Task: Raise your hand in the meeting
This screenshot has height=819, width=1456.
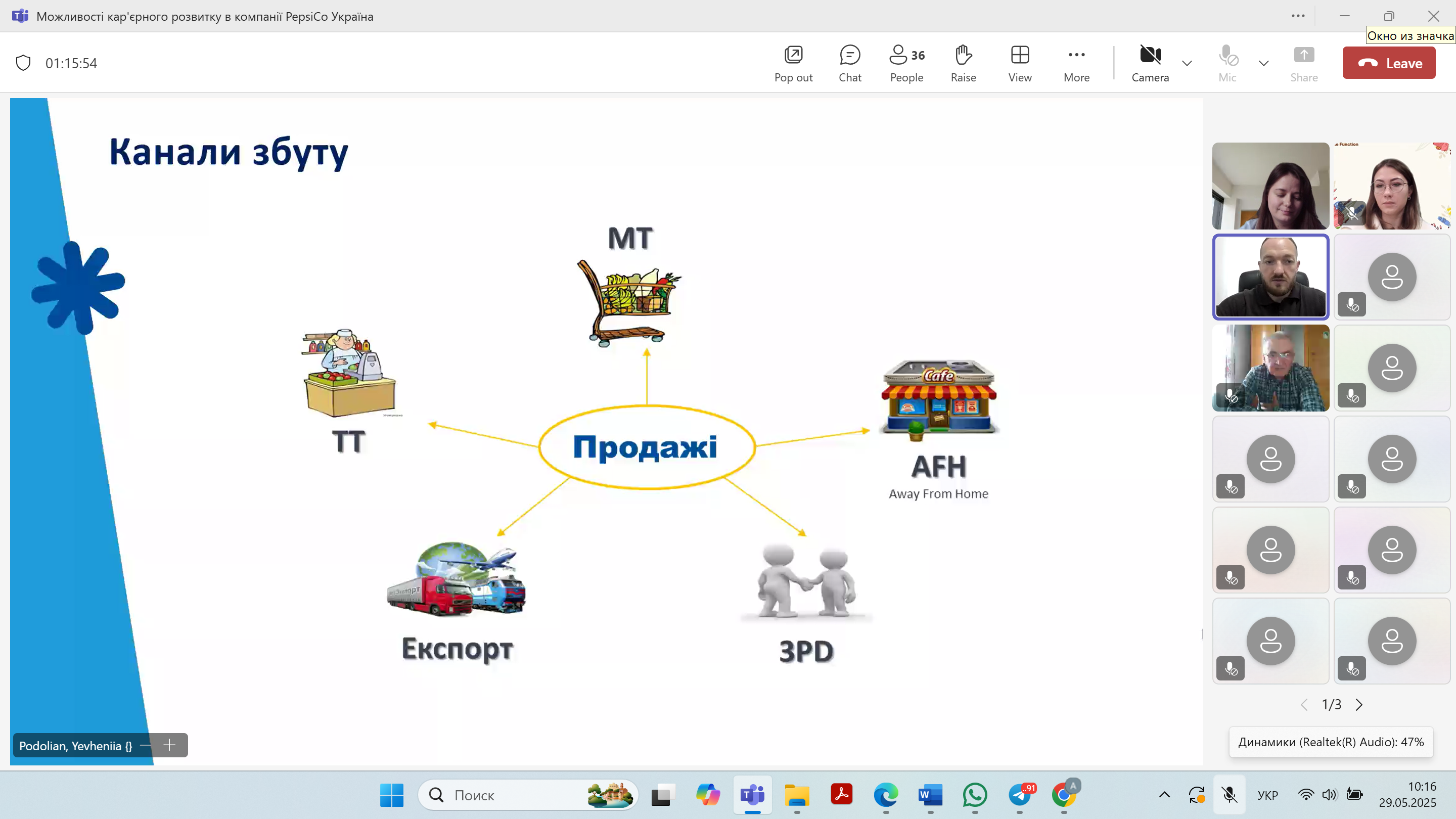Action: [x=963, y=63]
